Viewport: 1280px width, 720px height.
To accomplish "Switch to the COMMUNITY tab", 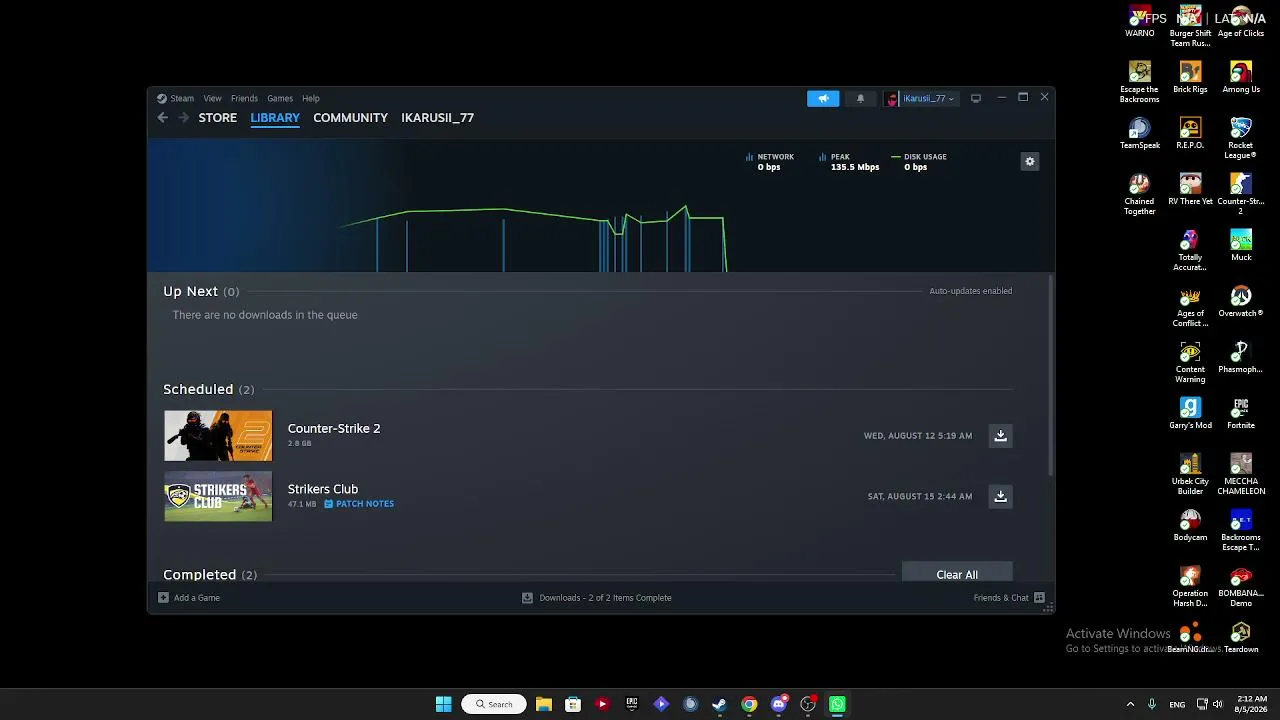I will [x=350, y=117].
